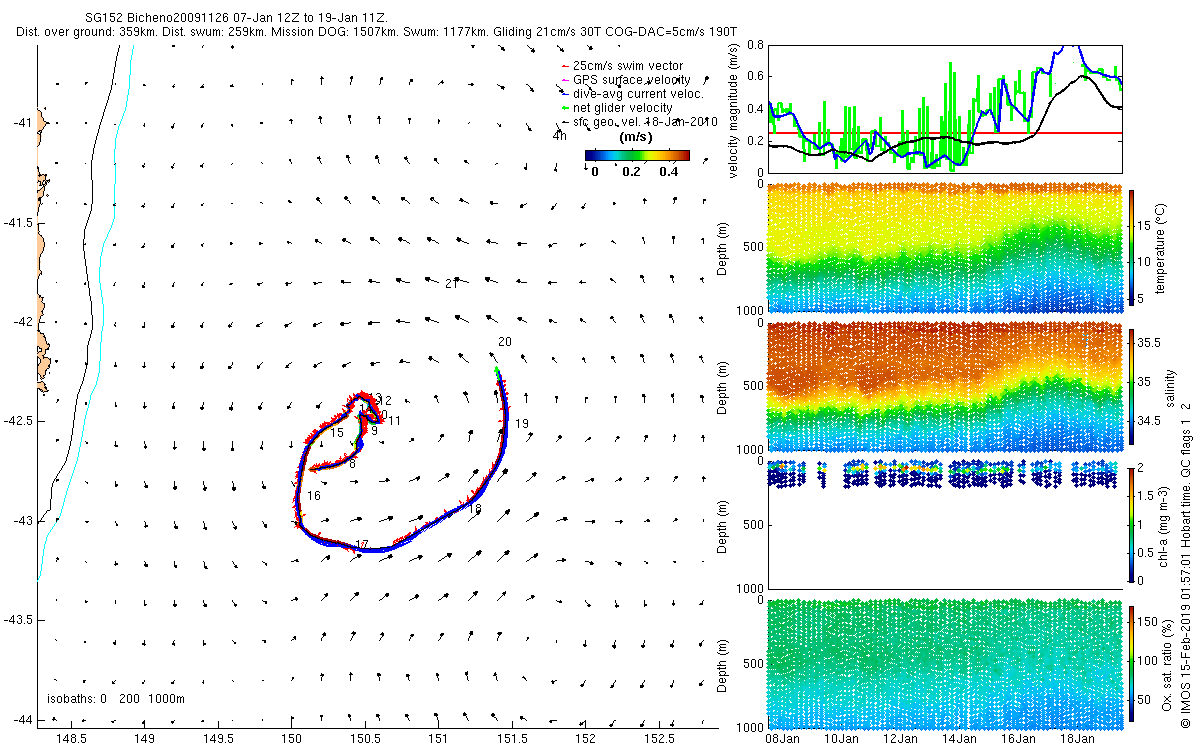Image resolution: width=1200 pixels, height=750 pixels.
Task: Click the '-43' latitude tick
Action: coord(22,521)
